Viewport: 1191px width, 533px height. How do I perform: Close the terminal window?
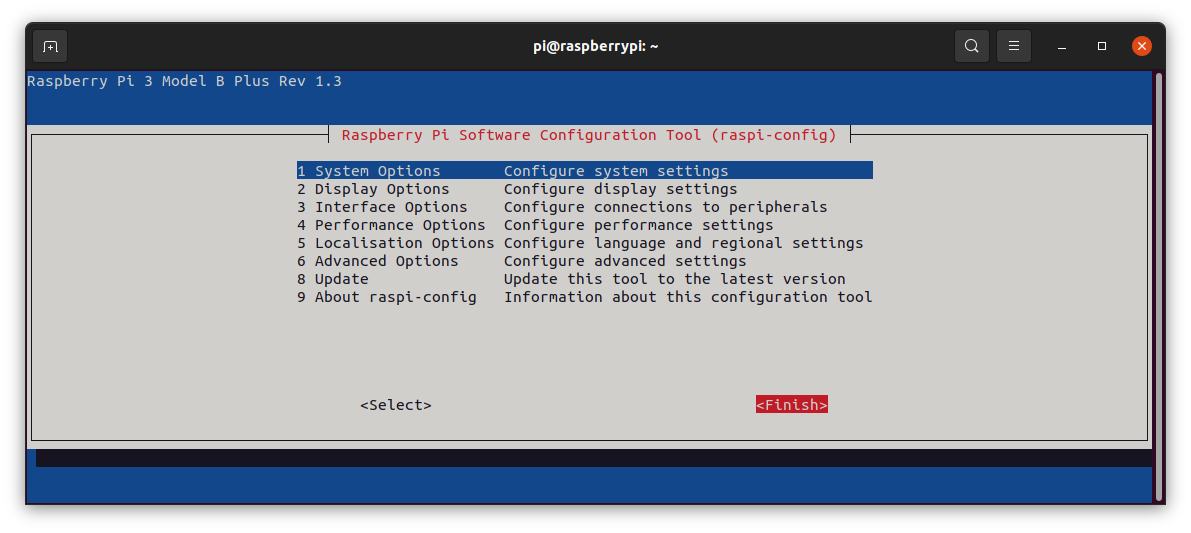click(1141, 46)
